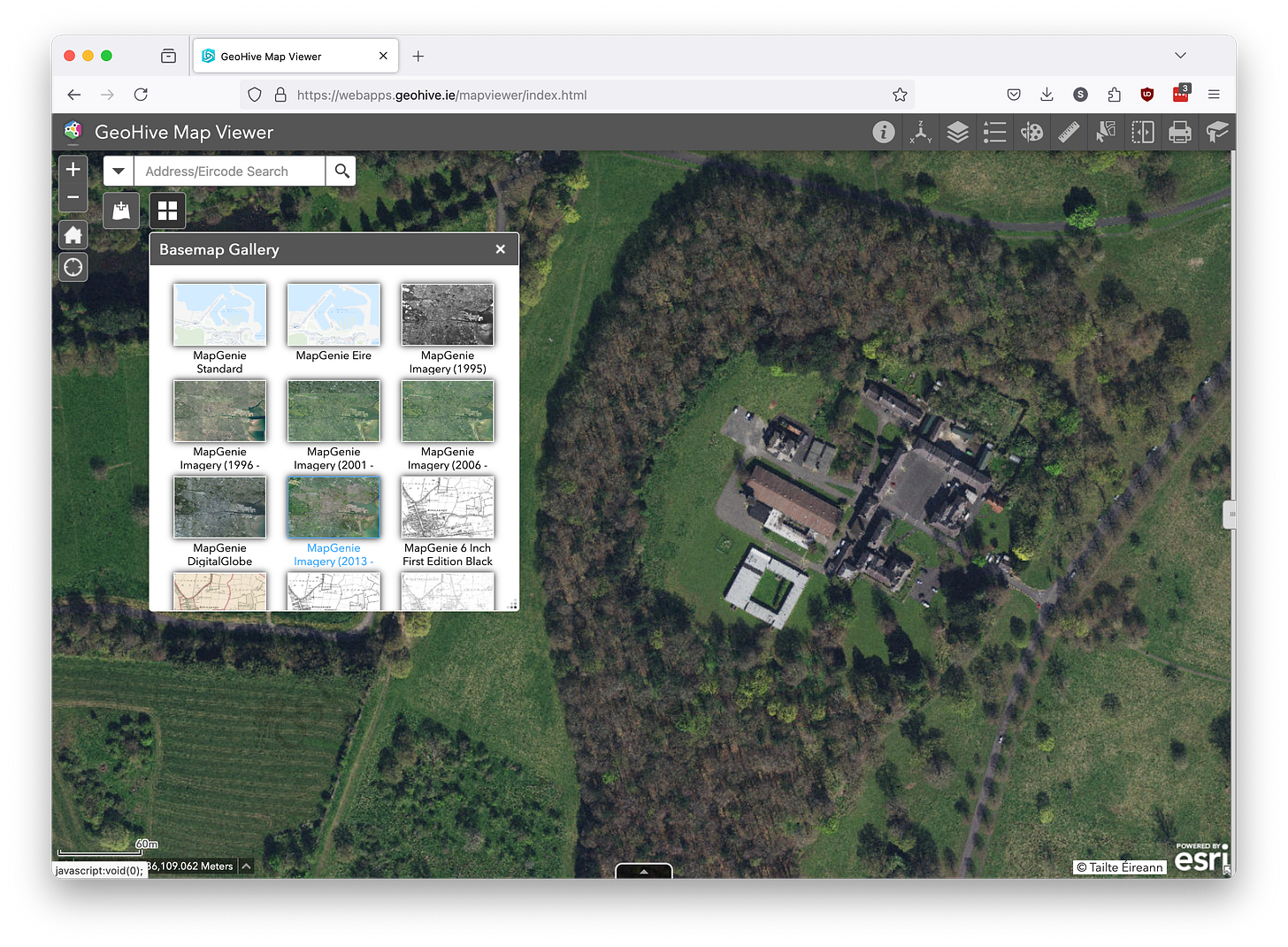Open Firefox View tab list icon
Image resolution: width=1288 pixels, height=947 pixels.
coord(168,56)
